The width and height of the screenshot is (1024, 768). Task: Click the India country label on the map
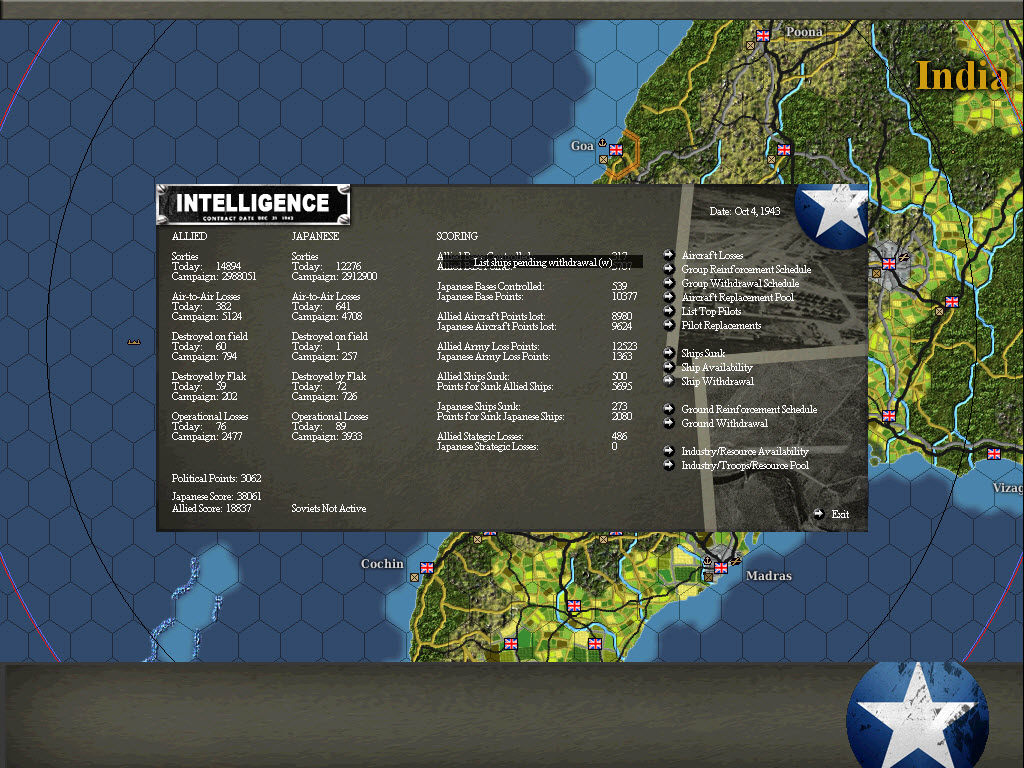pos(962,75)
